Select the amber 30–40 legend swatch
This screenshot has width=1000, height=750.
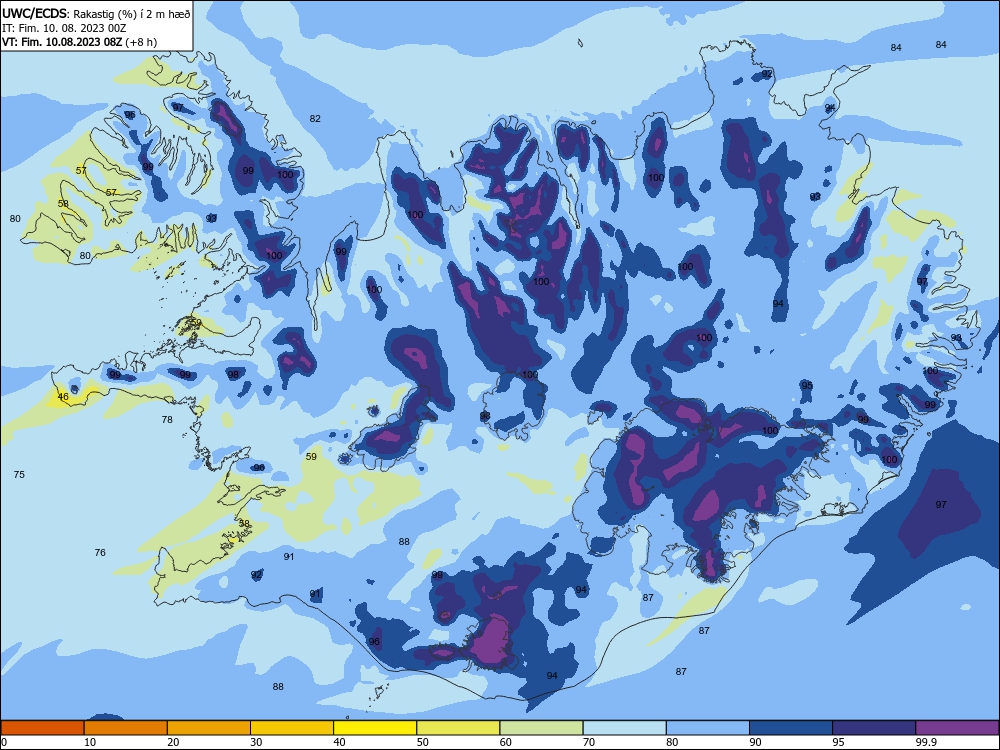click(292, 728)
